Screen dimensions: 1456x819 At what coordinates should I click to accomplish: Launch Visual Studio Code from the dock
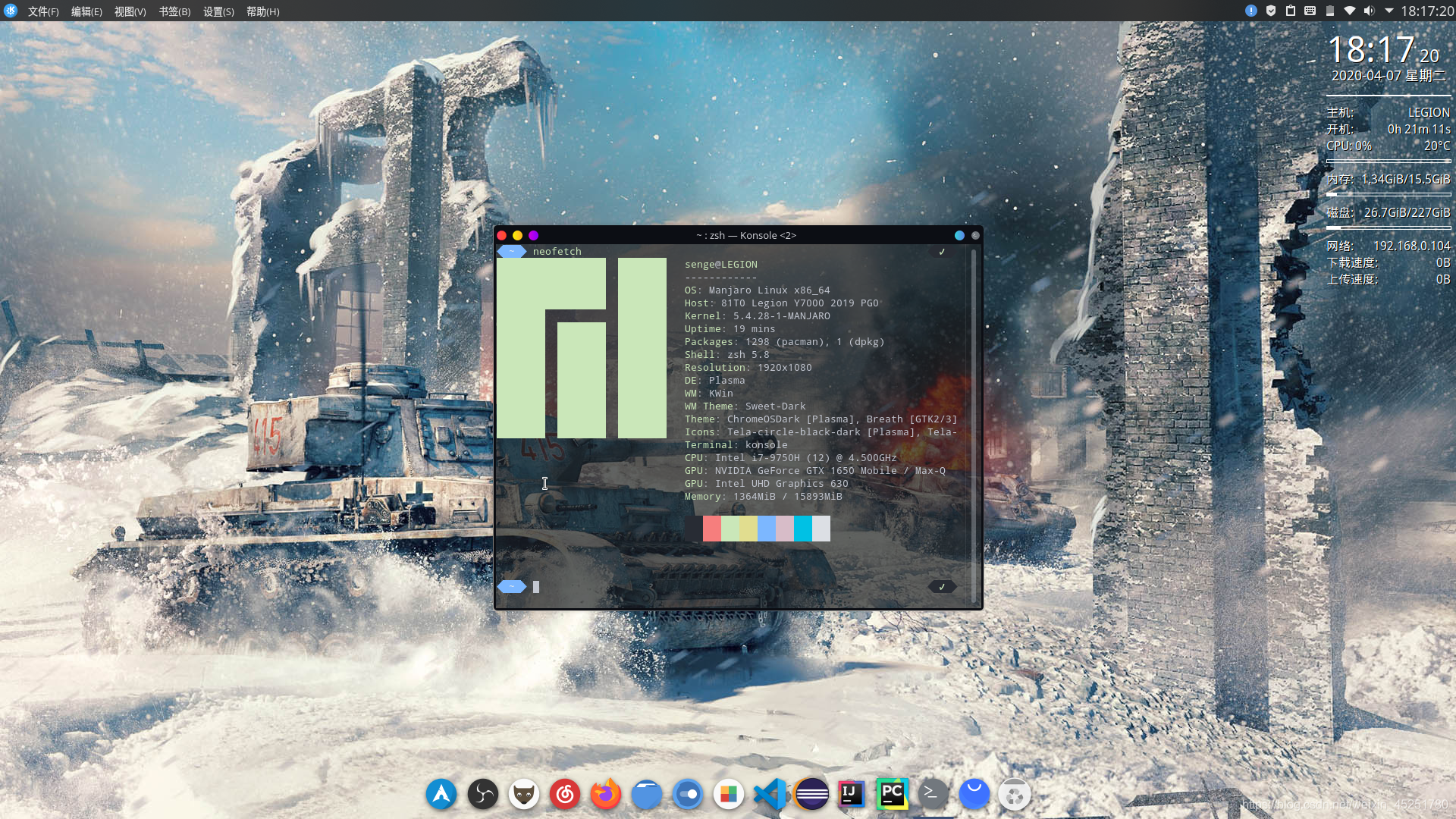(x=770, y=794)
